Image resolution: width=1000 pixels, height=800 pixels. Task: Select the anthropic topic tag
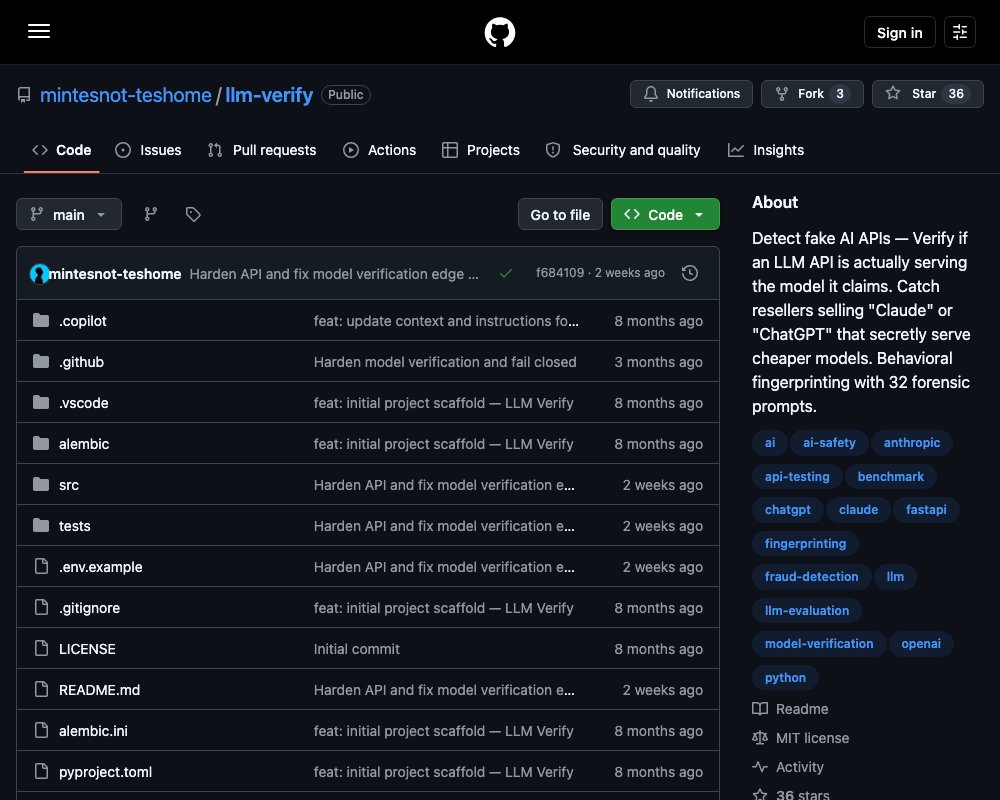coord(912,443)
